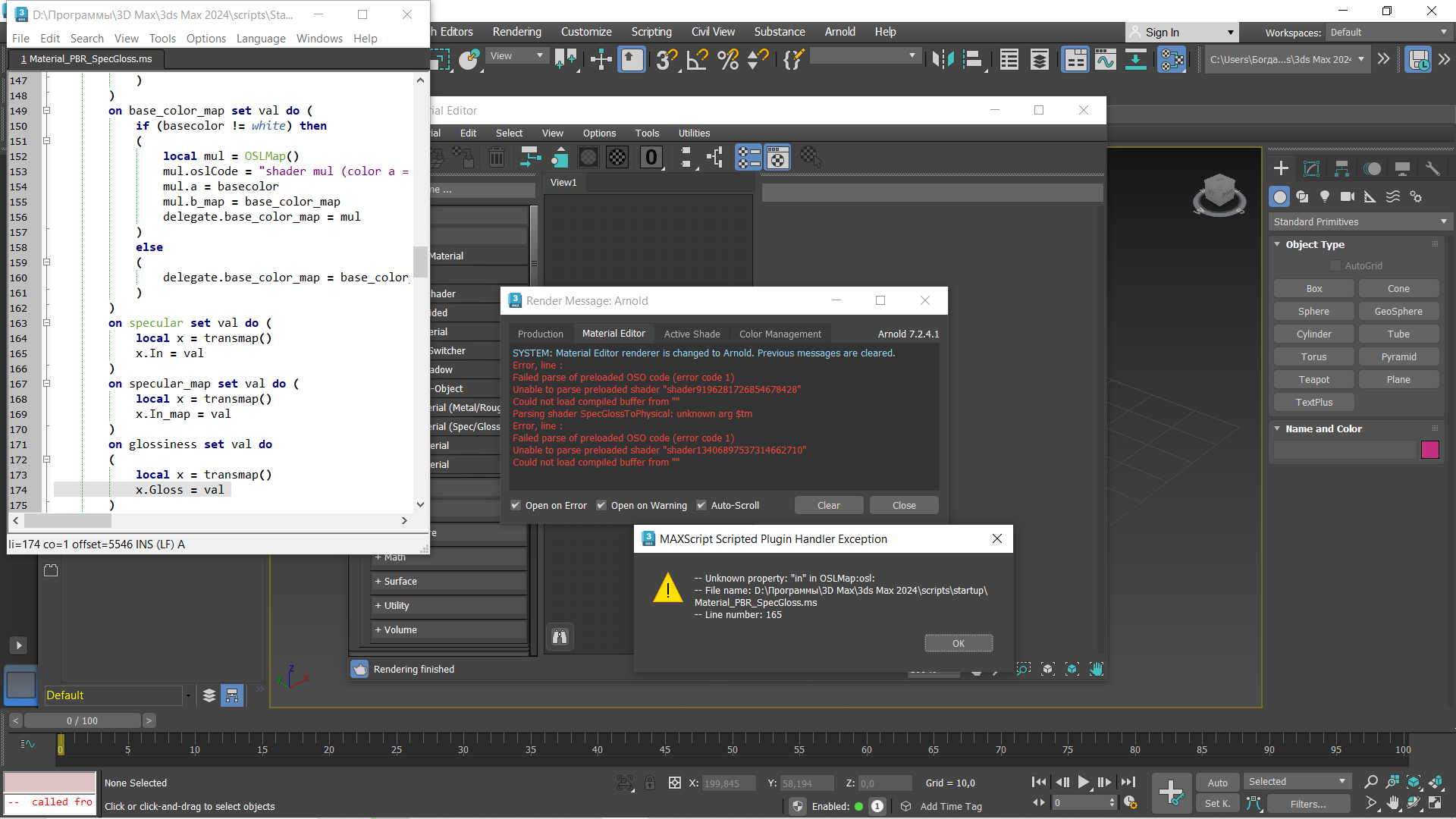Switch to the Production tab

(x=540, y=334)
